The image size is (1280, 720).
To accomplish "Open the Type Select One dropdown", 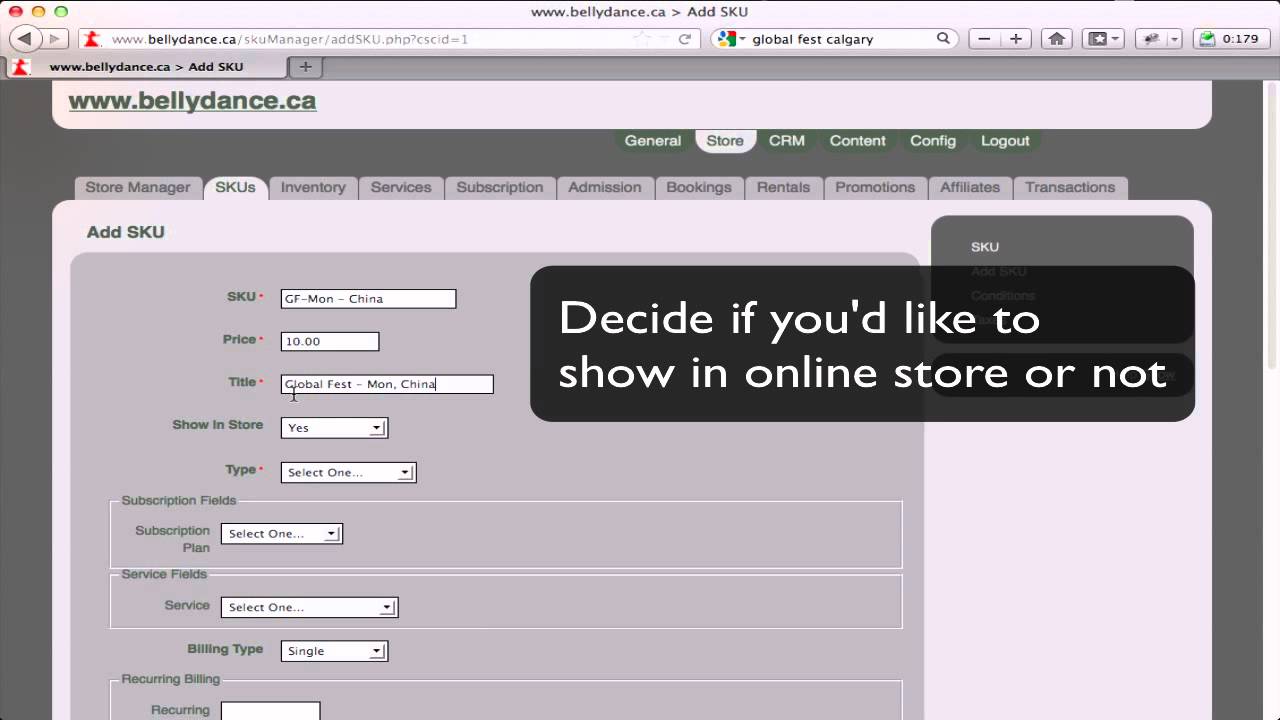I will [348, 472].
